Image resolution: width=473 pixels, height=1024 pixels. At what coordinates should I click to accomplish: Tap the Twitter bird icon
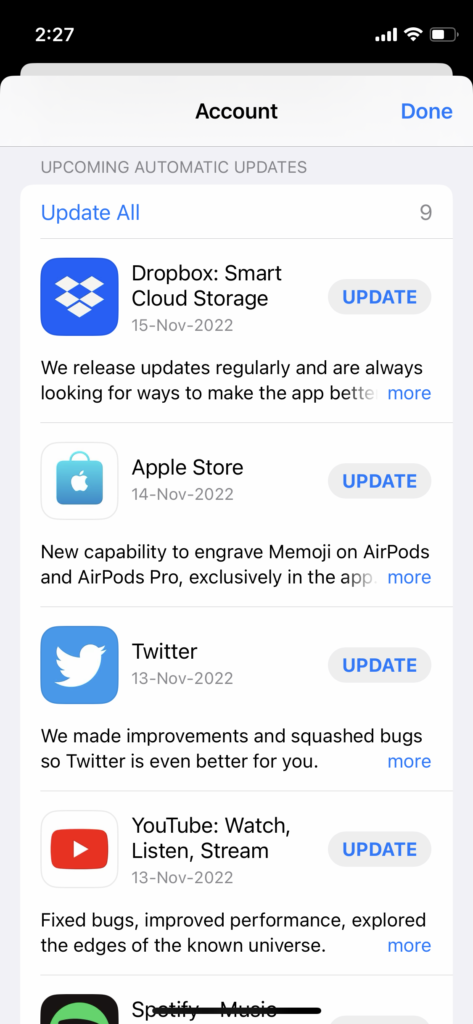pyautogui.click(x=79, y=665)
